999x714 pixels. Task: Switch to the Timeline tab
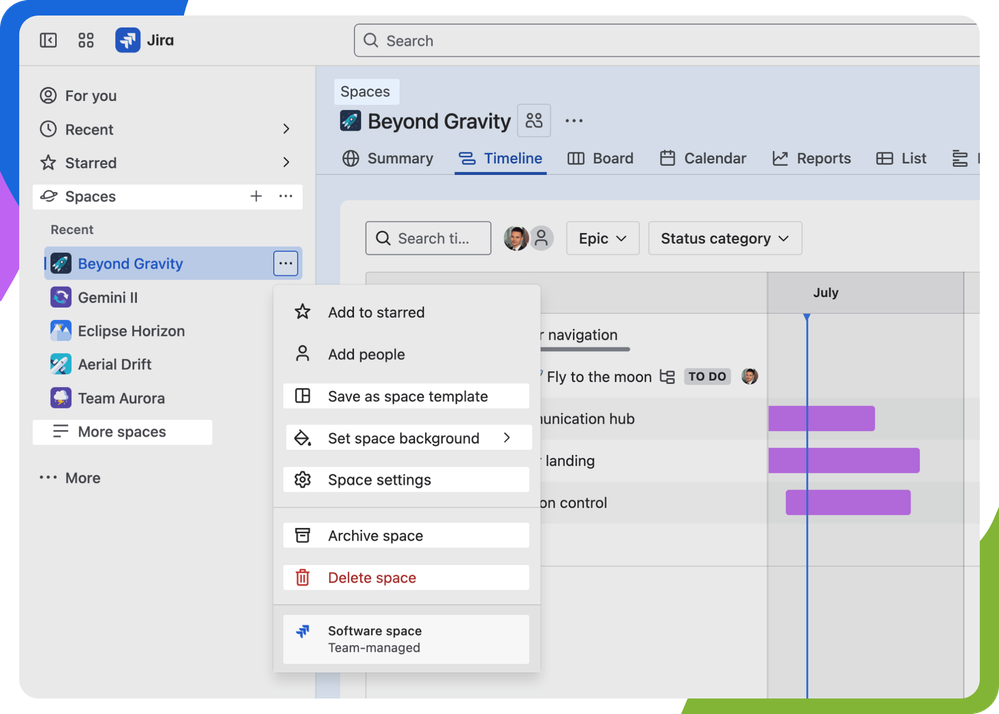point(501,159)
